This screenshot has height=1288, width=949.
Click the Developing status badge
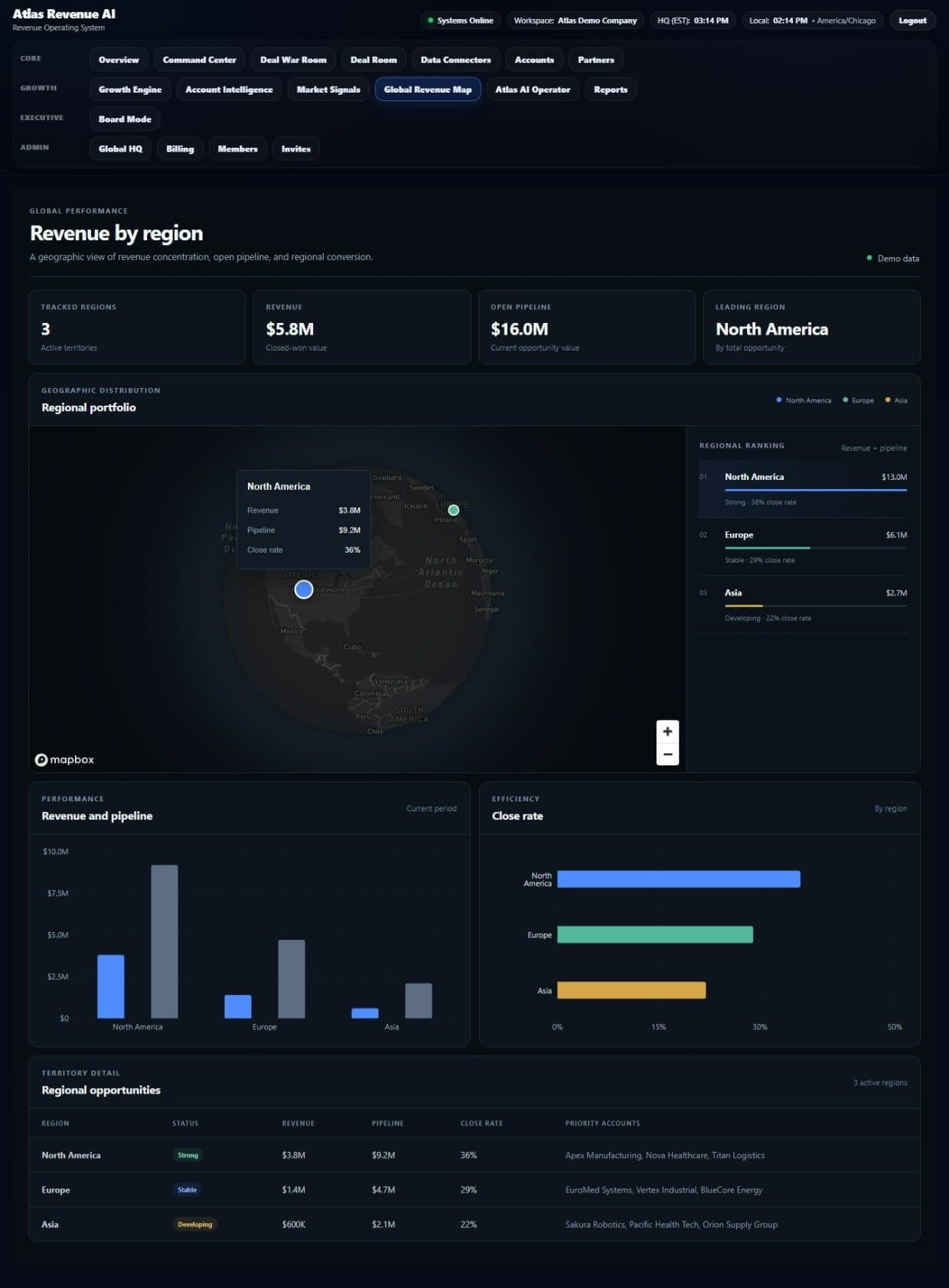pos(195,1224)
